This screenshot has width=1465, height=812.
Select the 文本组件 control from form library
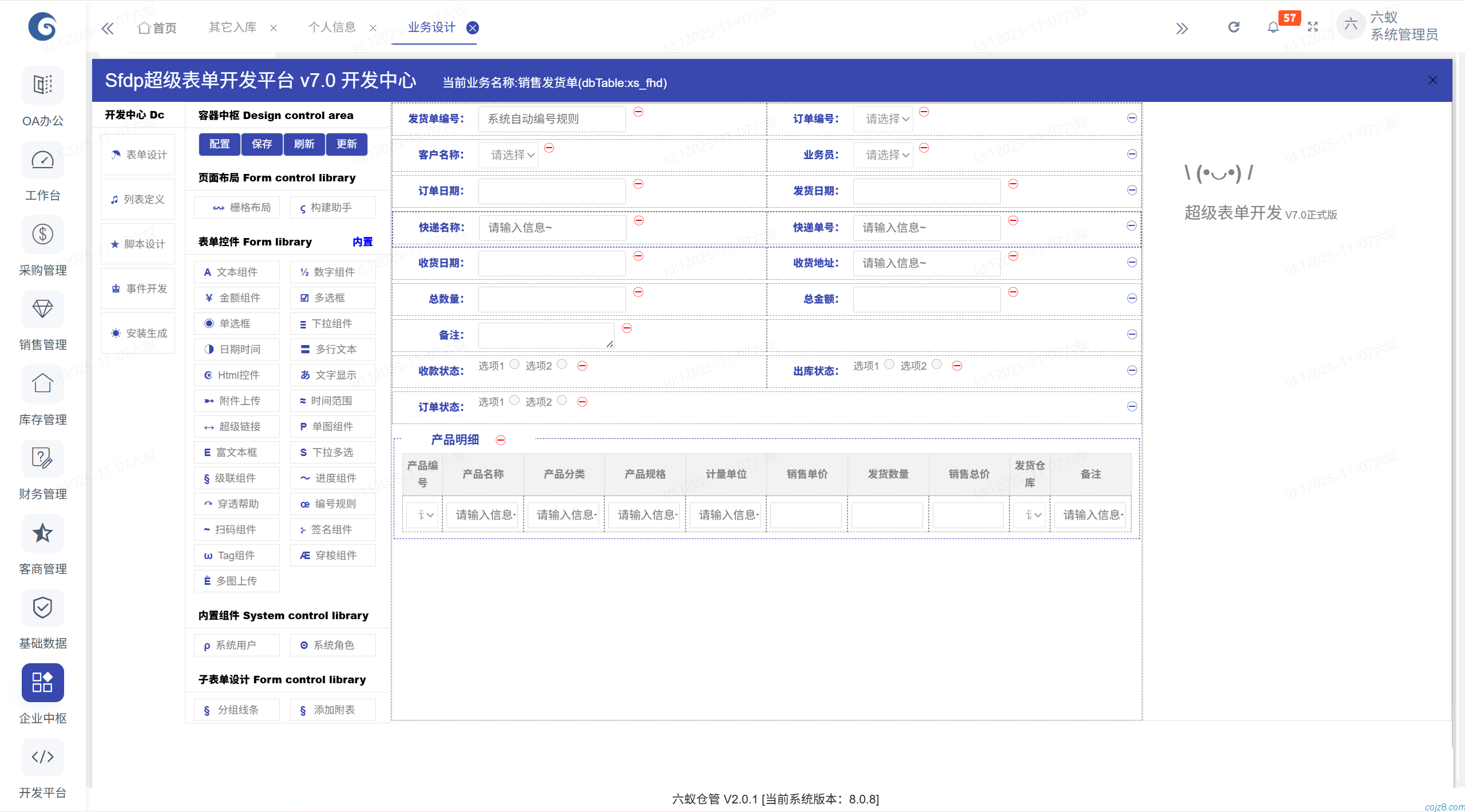(236, 272)
